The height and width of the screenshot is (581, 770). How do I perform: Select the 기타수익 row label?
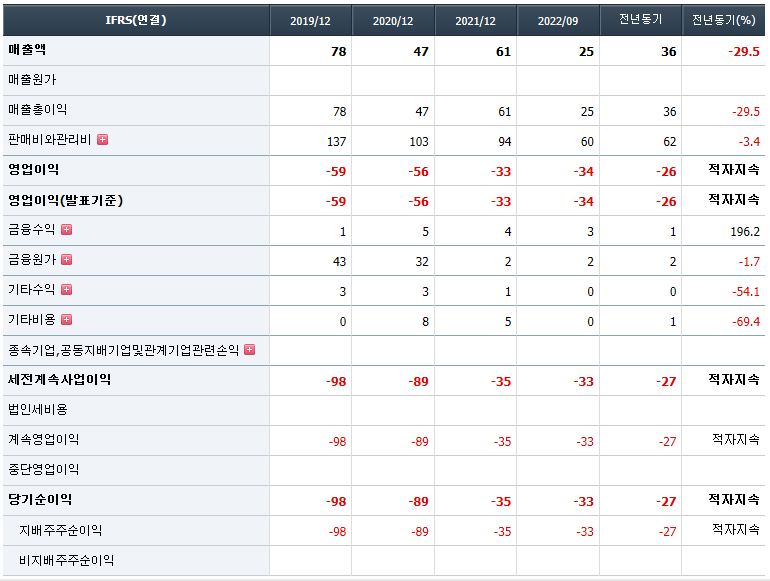(x=31, y=290)
